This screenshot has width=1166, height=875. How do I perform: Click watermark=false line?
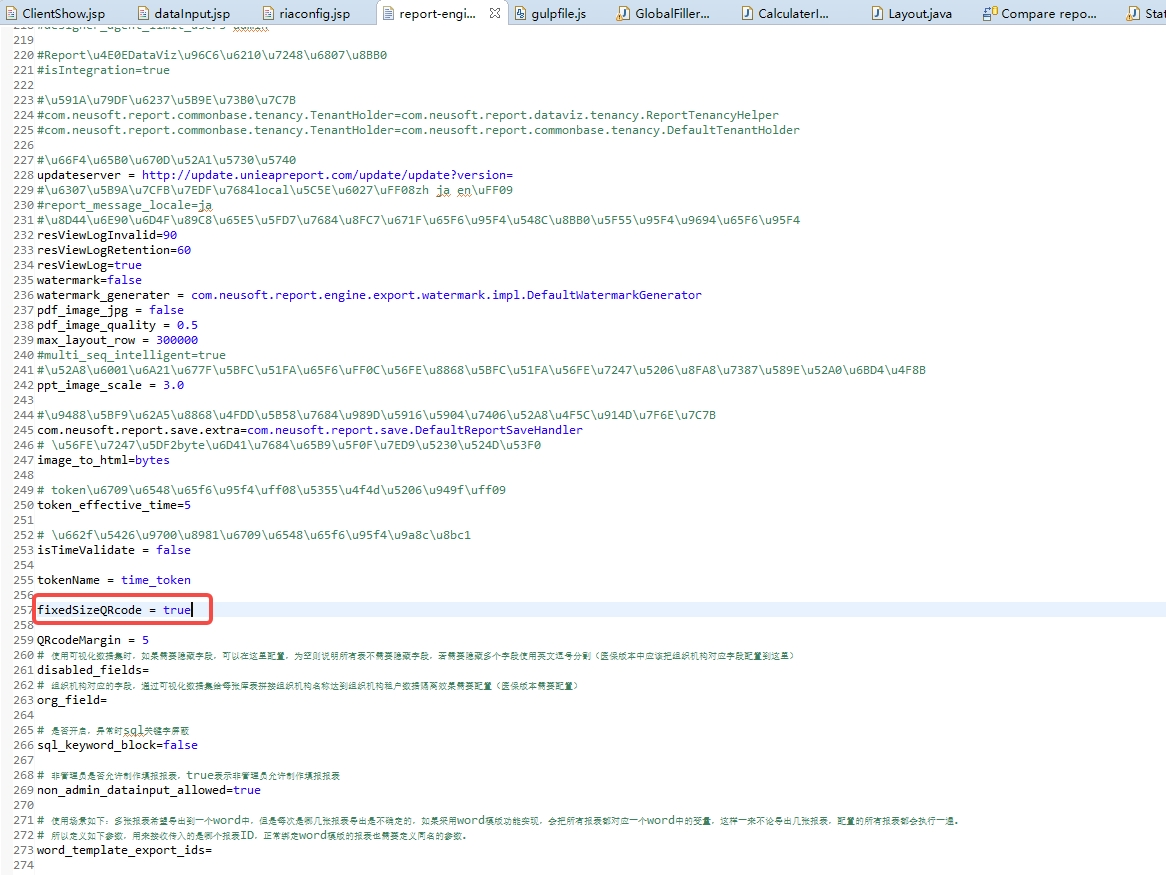(89, 280)
